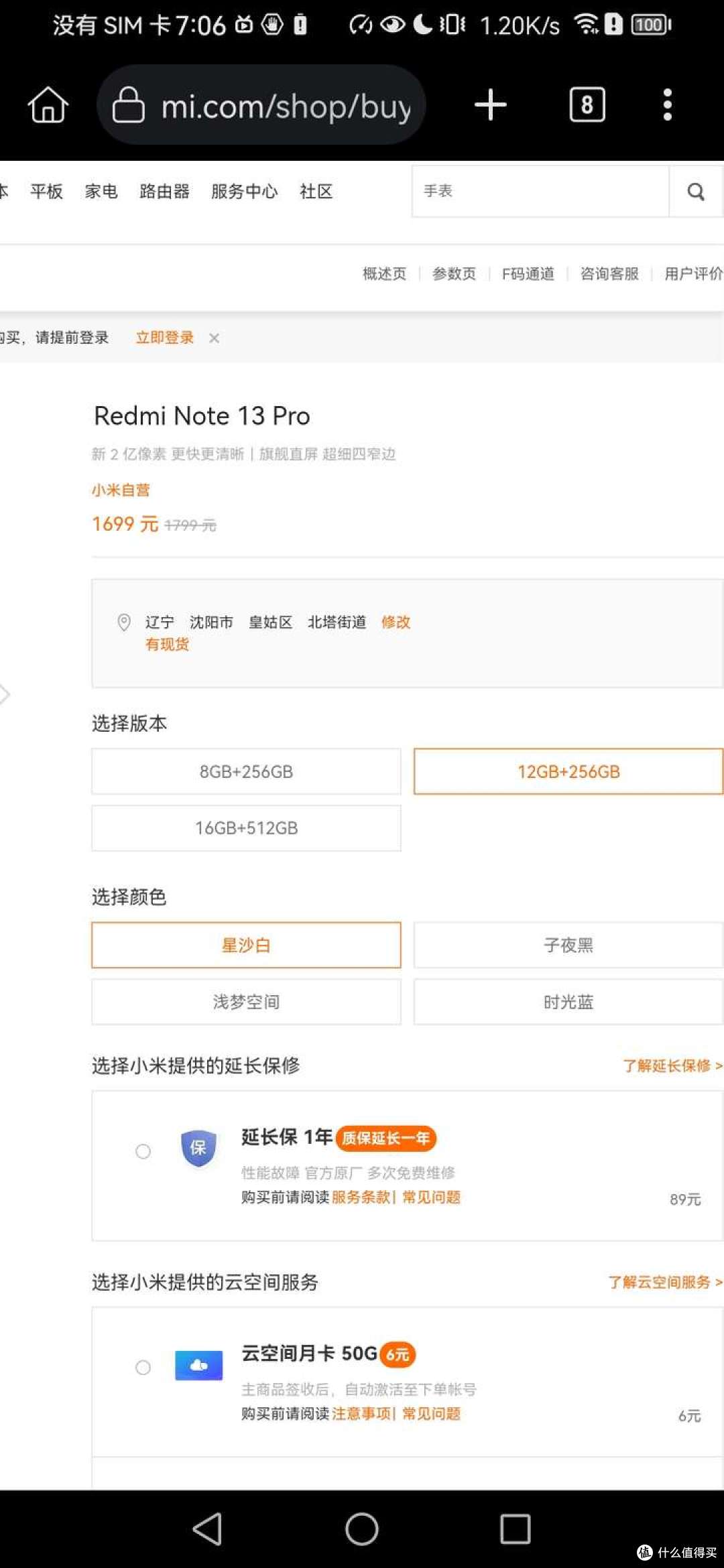Click the 1699 元 price
This screenshot has width=724, height=1568.
tap(125, 523)
